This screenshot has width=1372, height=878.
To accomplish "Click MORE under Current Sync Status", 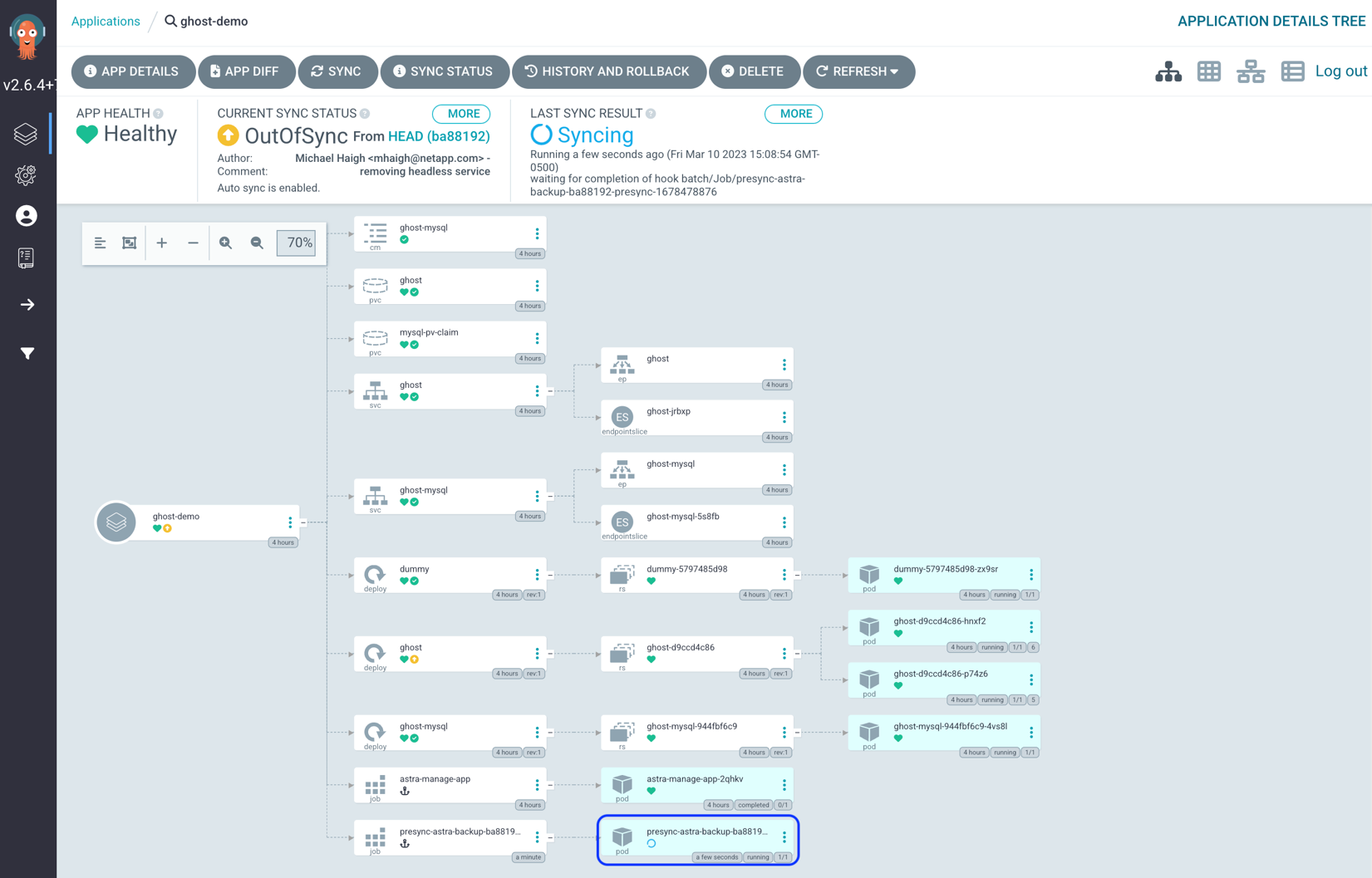I will [x=462, y=114].
